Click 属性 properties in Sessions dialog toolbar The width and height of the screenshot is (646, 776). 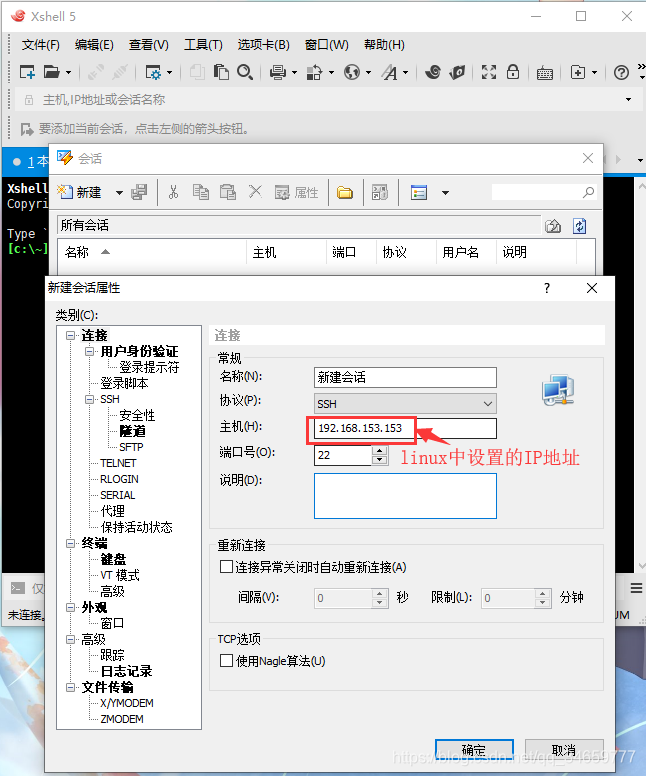[296, 192]
